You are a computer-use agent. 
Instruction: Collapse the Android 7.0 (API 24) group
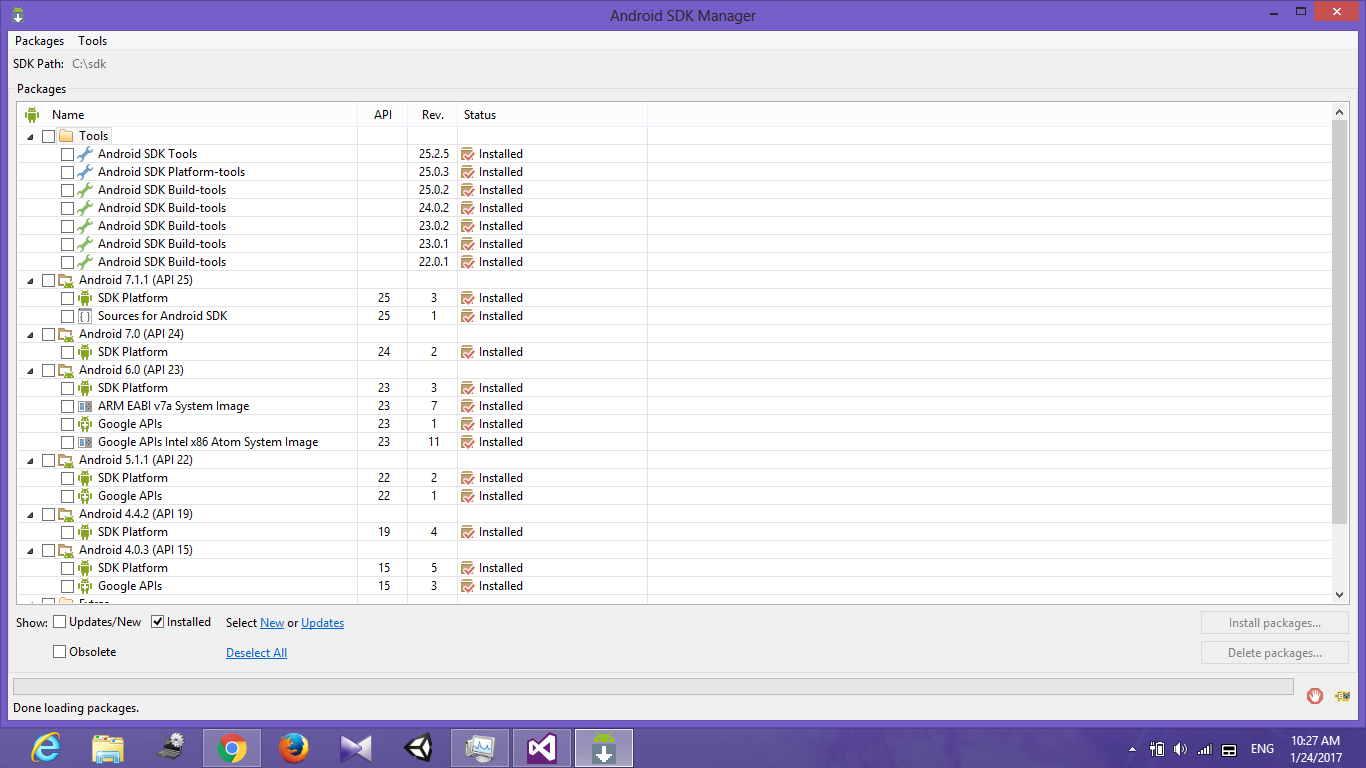30,335
